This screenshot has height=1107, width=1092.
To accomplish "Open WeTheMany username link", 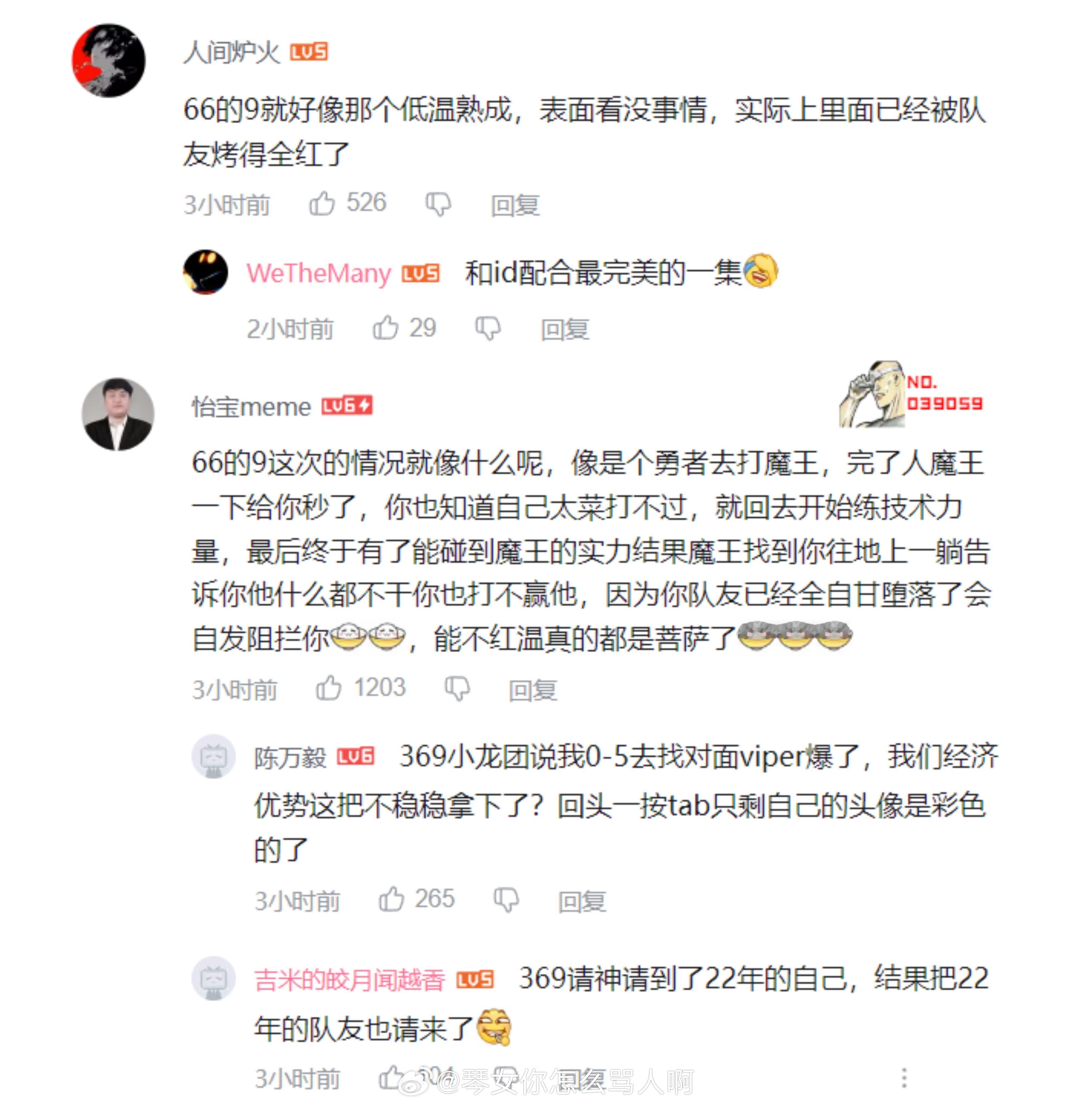I will click(319, 273).
